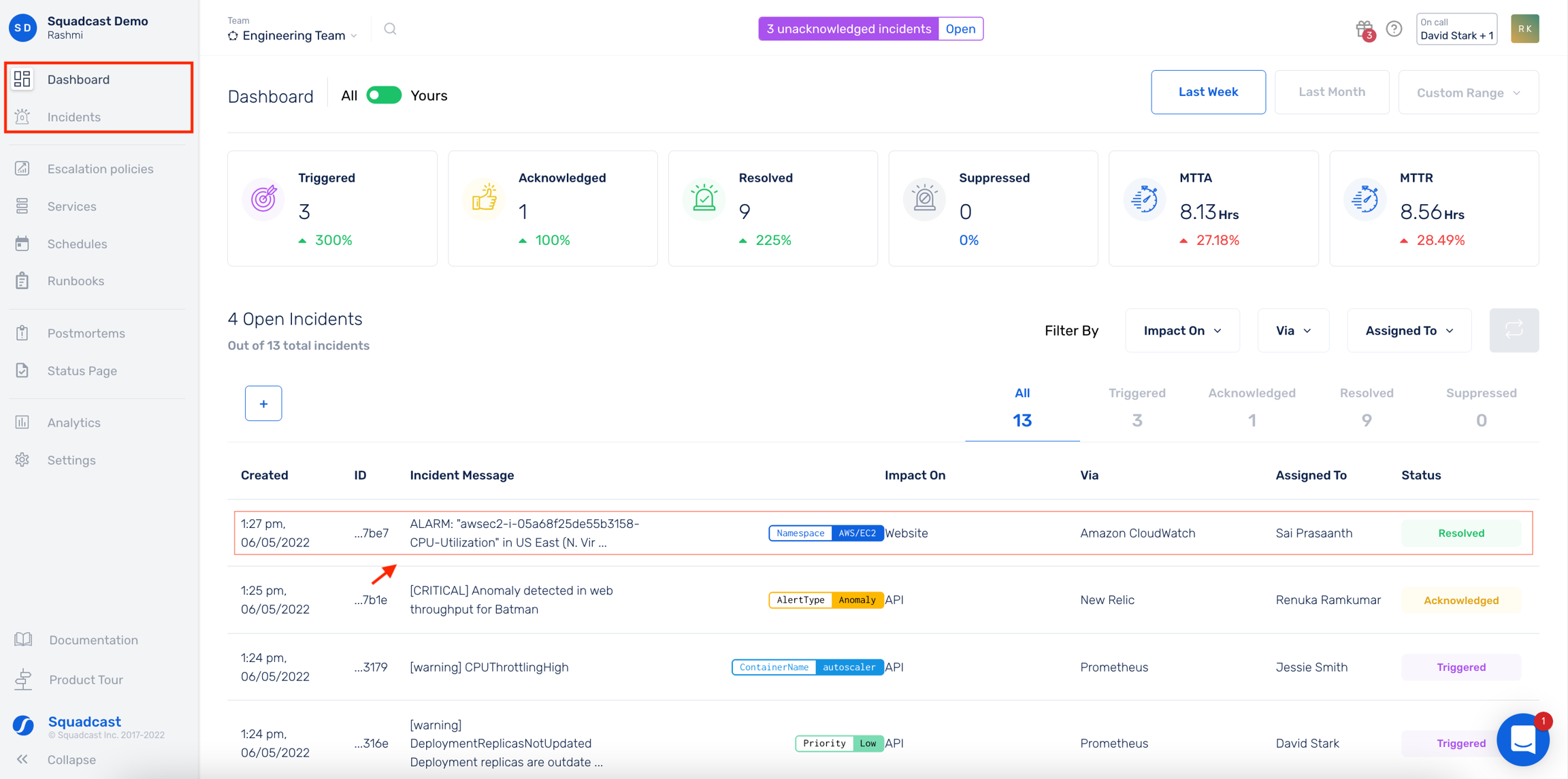Collapse the sidebar with double chevron icon
The image size is (1568, 779).
[x=22, y=759]
